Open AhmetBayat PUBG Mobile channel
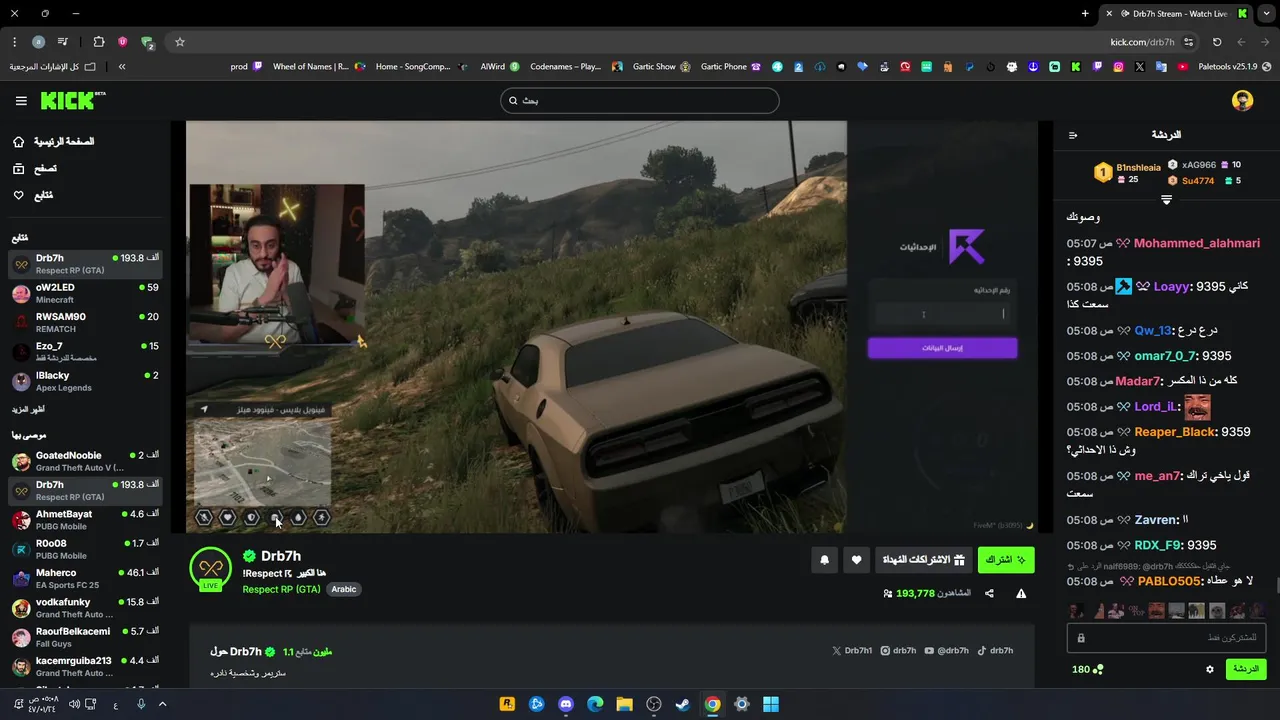 [x=85, y=520]
